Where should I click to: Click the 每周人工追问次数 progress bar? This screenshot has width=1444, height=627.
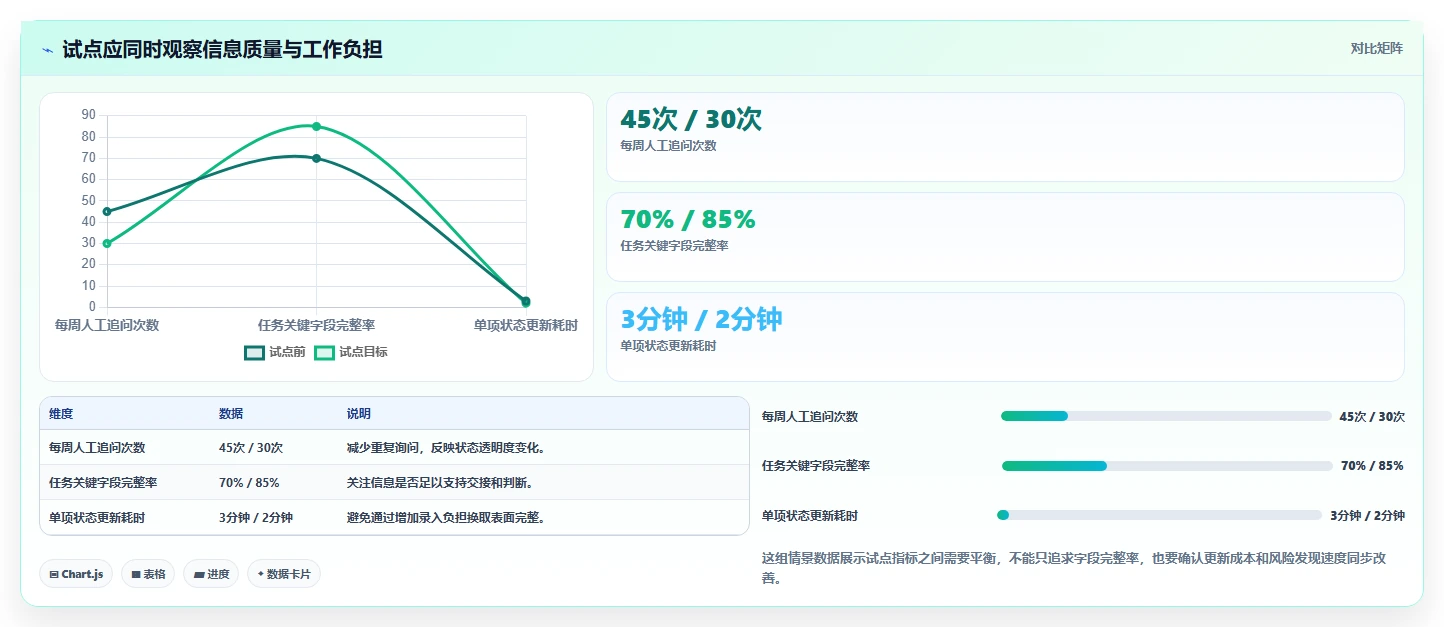pos(1166,416)
